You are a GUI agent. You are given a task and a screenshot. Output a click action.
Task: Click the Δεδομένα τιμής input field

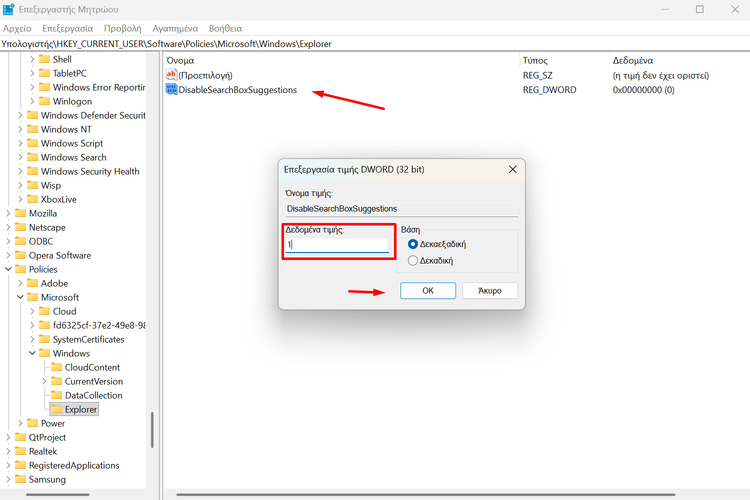337,245
